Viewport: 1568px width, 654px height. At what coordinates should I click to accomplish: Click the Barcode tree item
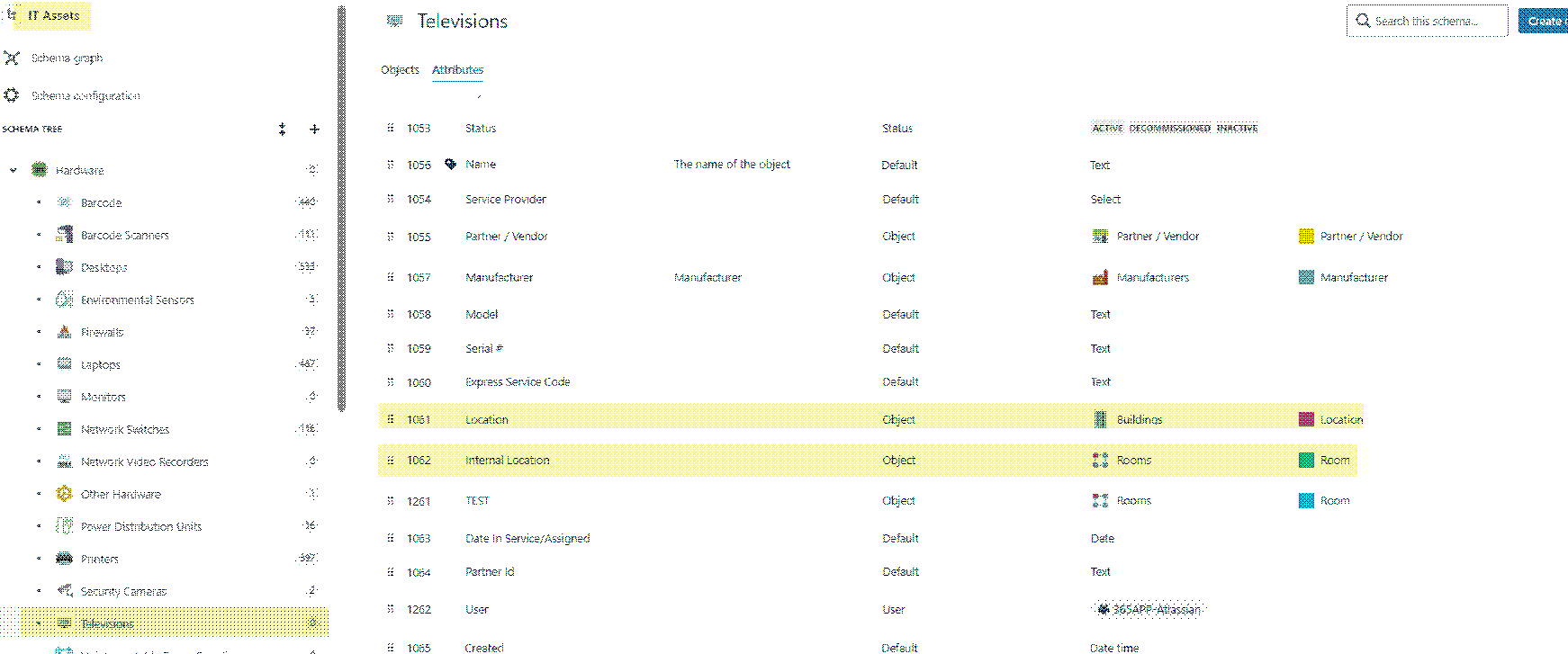(x=101, y=202)
